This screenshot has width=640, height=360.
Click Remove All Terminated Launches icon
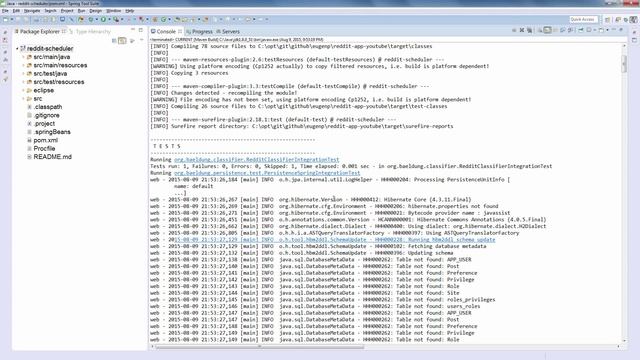coord(529,30)
